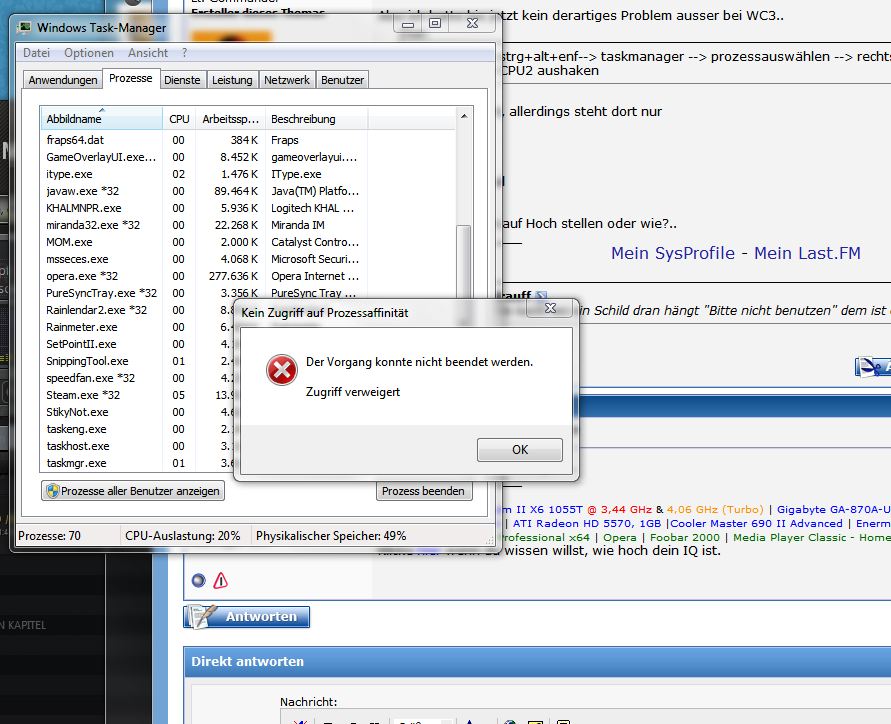The height and width of the screenshot is (724, 891).
Task: Click the Task-Manager title bar icon
Action: [x=24, y=27]
